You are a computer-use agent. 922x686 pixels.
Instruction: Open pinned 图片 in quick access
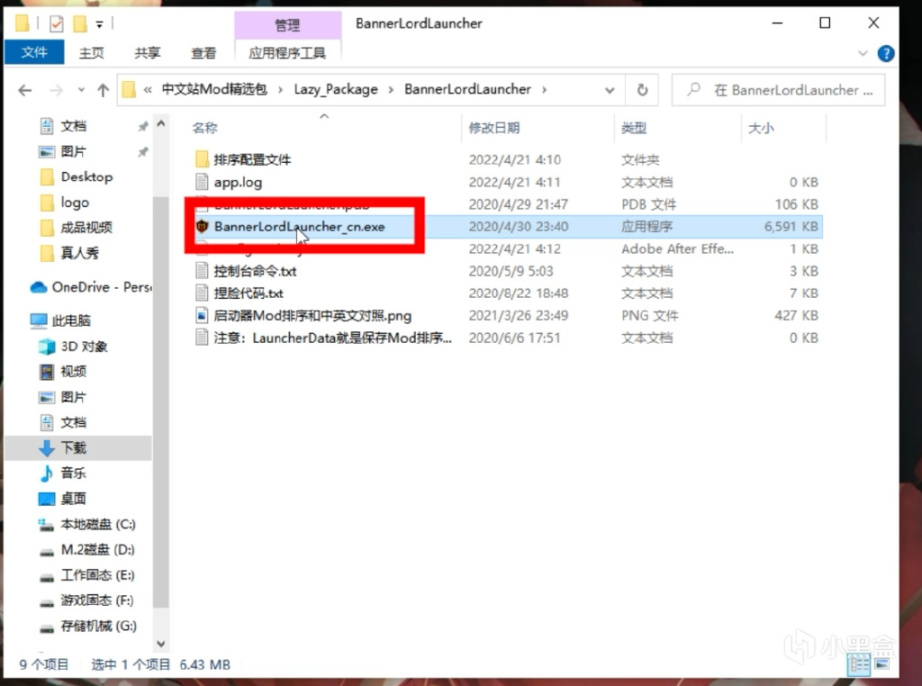[74, 151]
